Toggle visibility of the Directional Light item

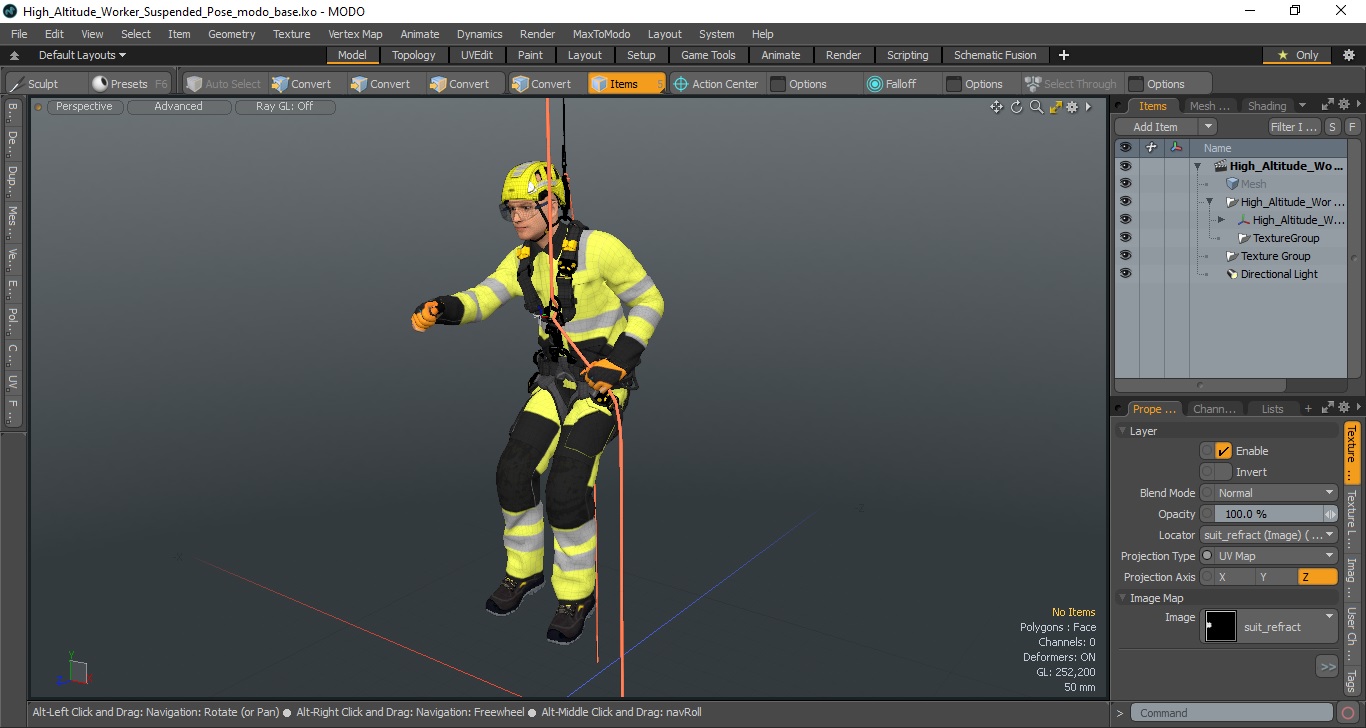tap(1126, 273)
